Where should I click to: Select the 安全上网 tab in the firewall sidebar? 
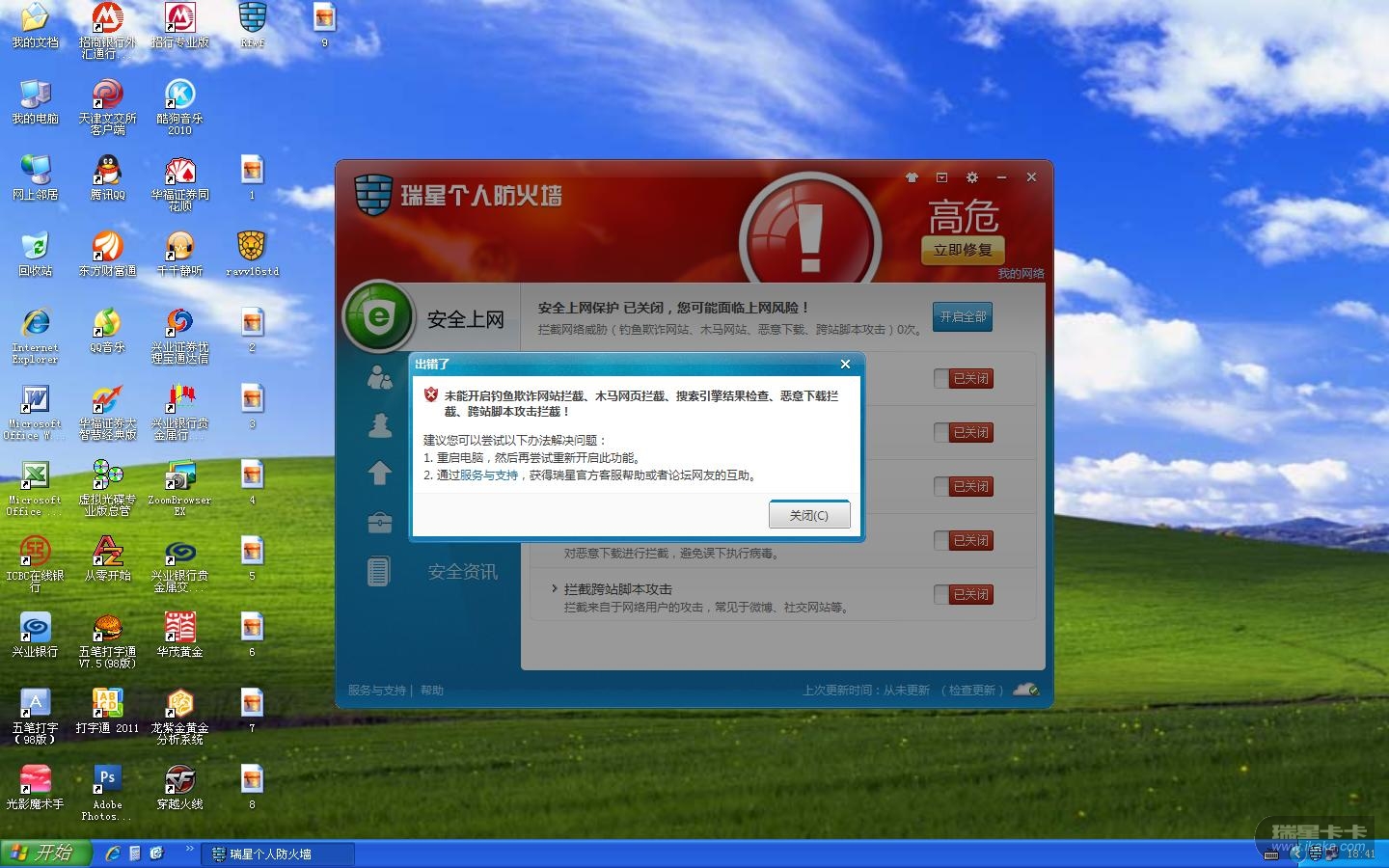430,317
